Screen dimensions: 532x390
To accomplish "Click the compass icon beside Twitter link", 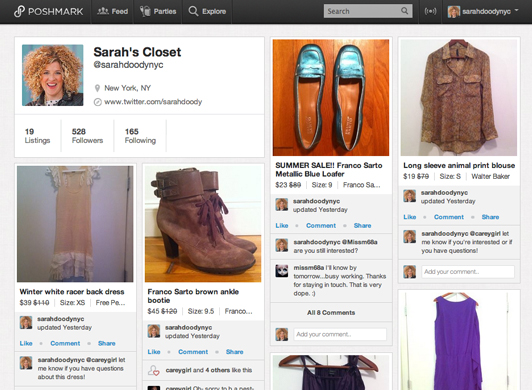I will (x=97, y=102).
